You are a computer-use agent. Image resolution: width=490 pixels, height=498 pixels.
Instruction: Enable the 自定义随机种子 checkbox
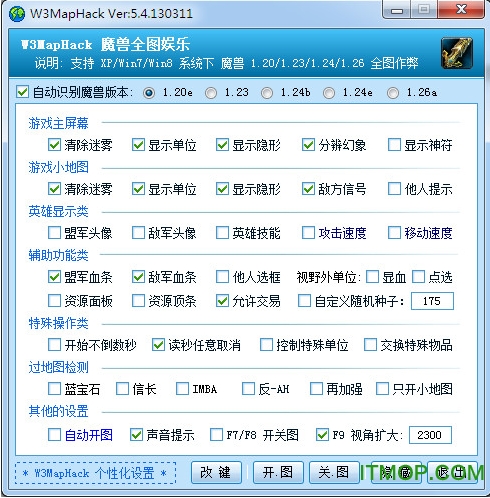coord(304,301)
